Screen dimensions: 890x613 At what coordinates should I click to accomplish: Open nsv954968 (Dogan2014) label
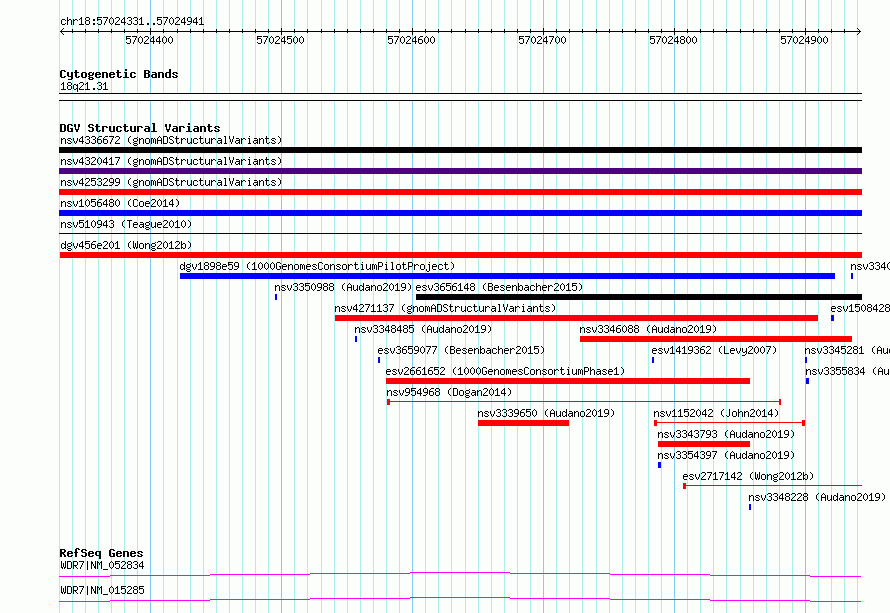449,392
